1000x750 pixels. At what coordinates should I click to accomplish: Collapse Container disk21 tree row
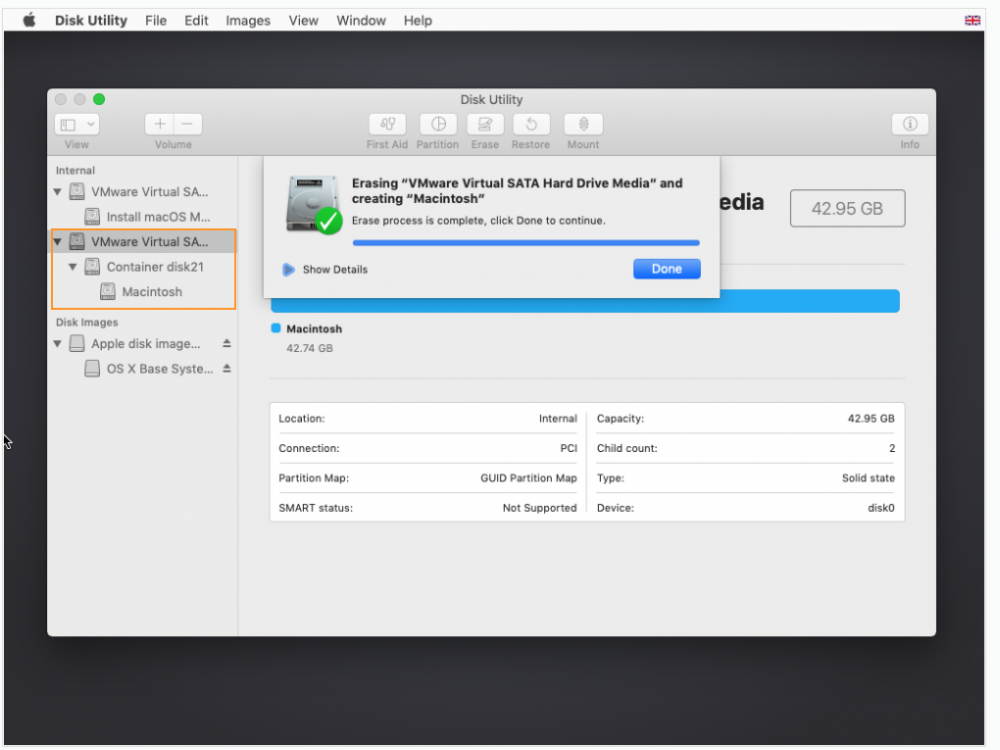[x=73, y=267]
